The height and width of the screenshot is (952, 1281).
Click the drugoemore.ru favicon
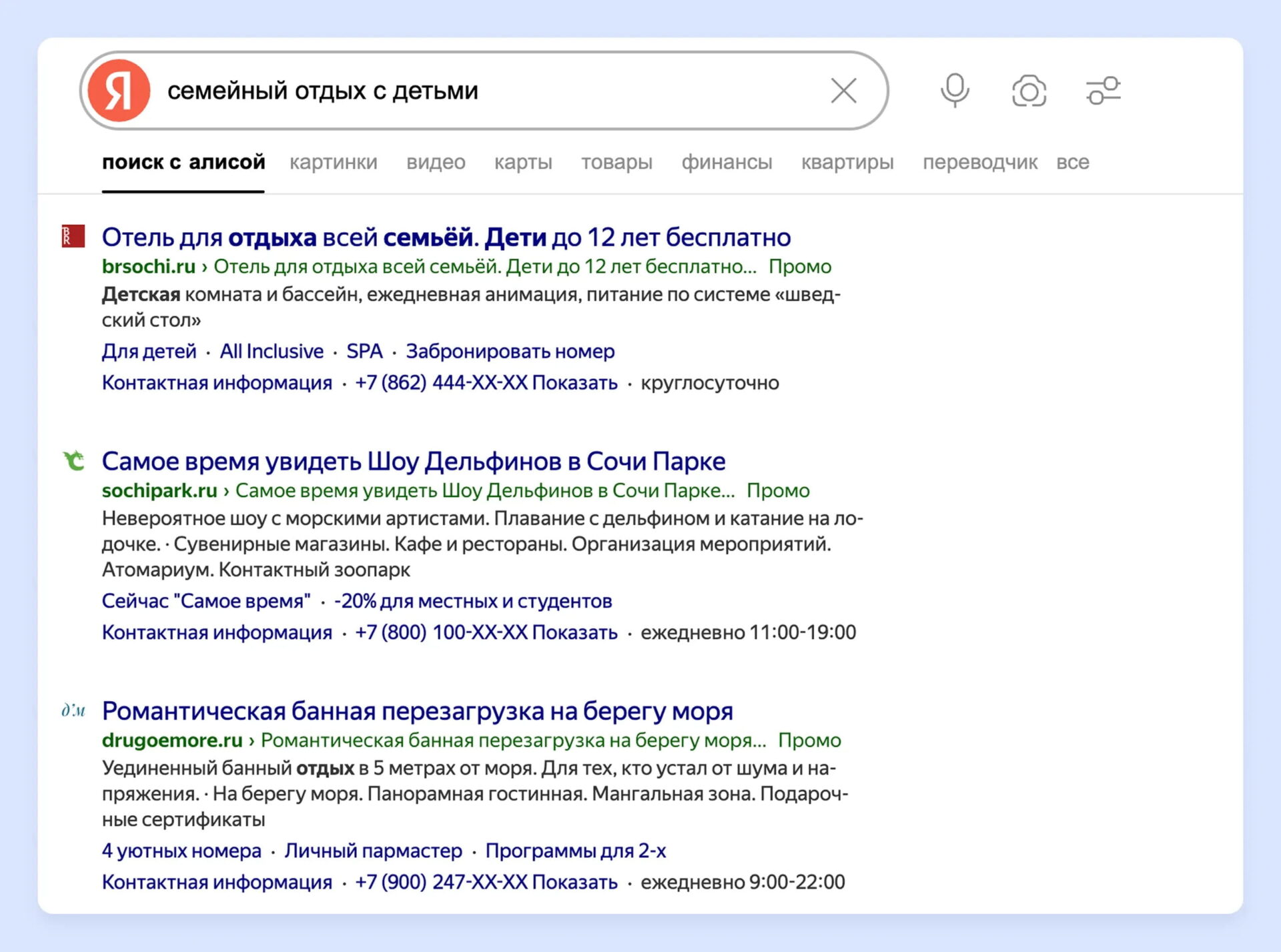point(73,710)
